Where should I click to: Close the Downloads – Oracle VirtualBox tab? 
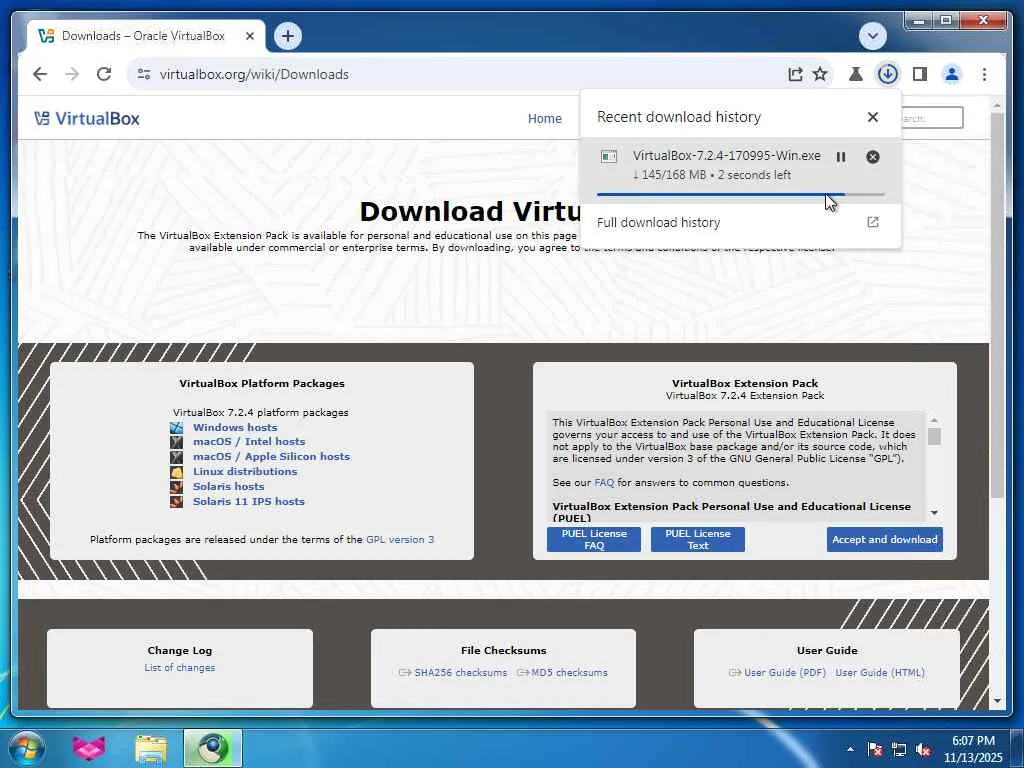pyautogui.click(x=249, y=36)
